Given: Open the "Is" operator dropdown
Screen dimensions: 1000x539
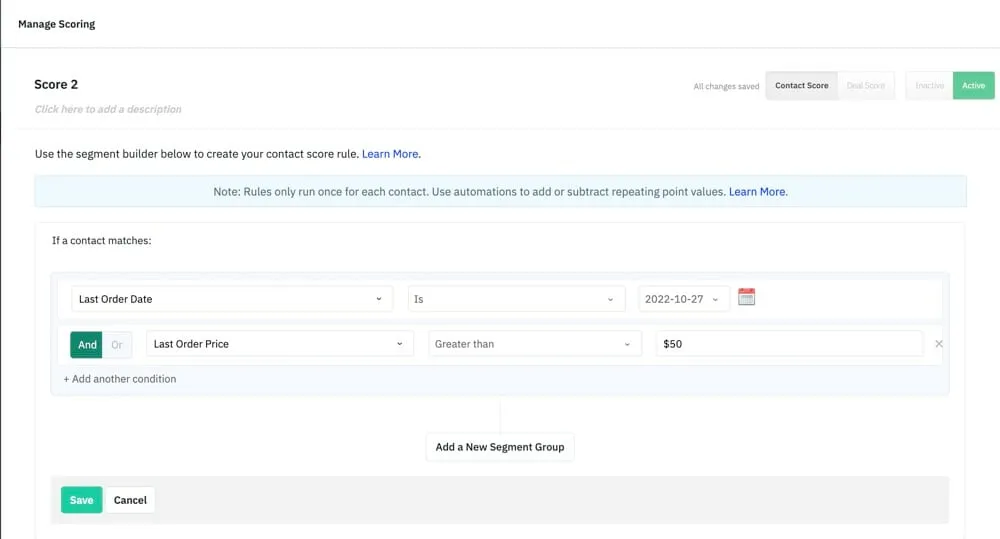Looking at the screenshot, I should click(x=514, y=299).
